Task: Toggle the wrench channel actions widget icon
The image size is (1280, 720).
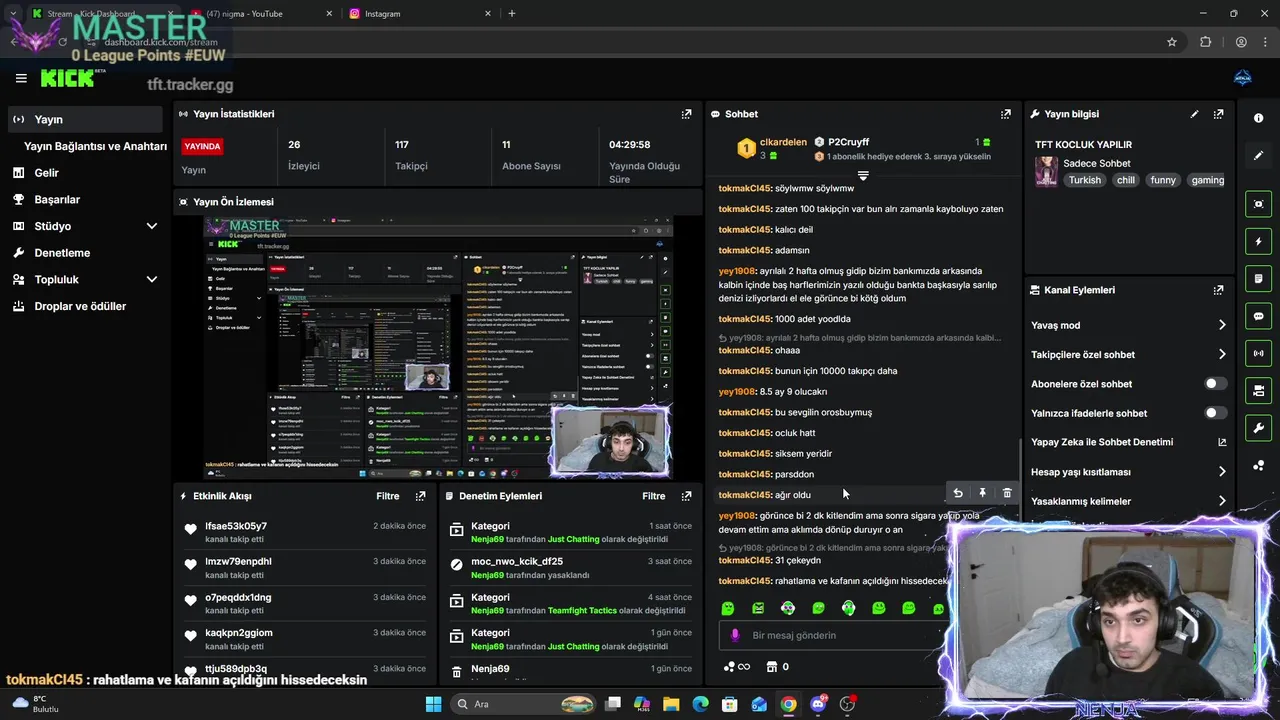Action: pos(1258,428)
